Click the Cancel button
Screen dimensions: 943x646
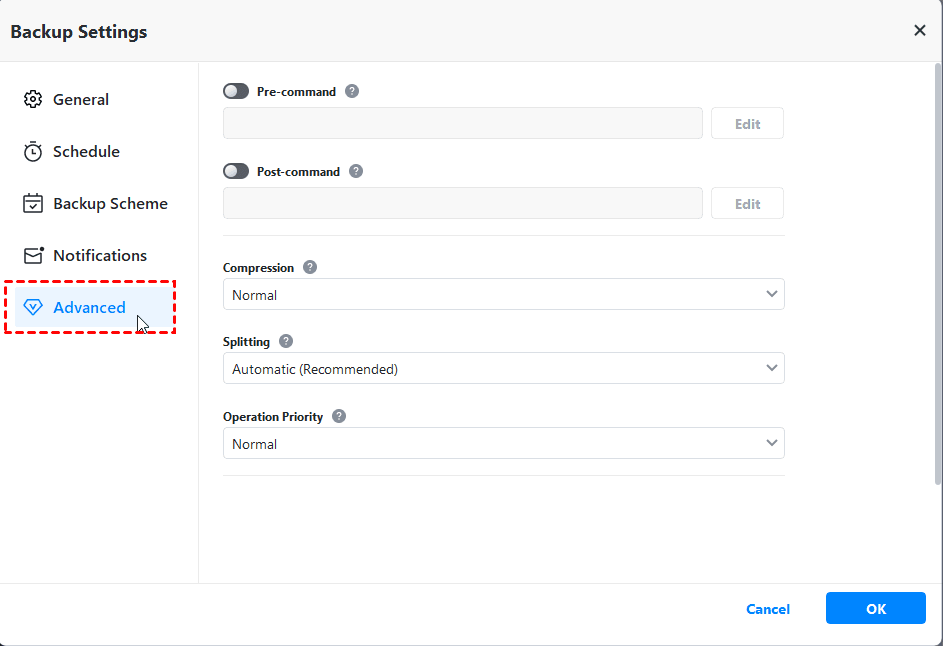[x=768, y=609]
